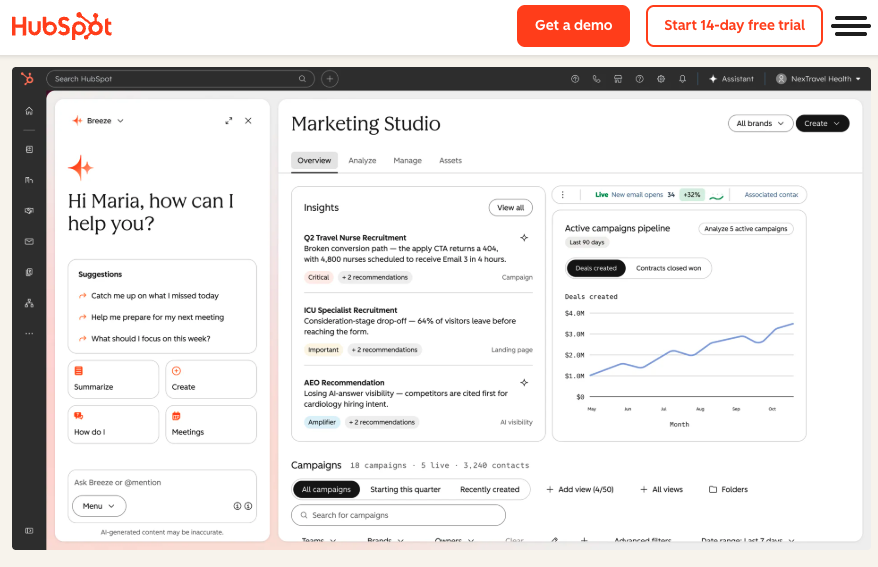Switch to the Assets tab
878x567 pixels.
tap(450, 161)
